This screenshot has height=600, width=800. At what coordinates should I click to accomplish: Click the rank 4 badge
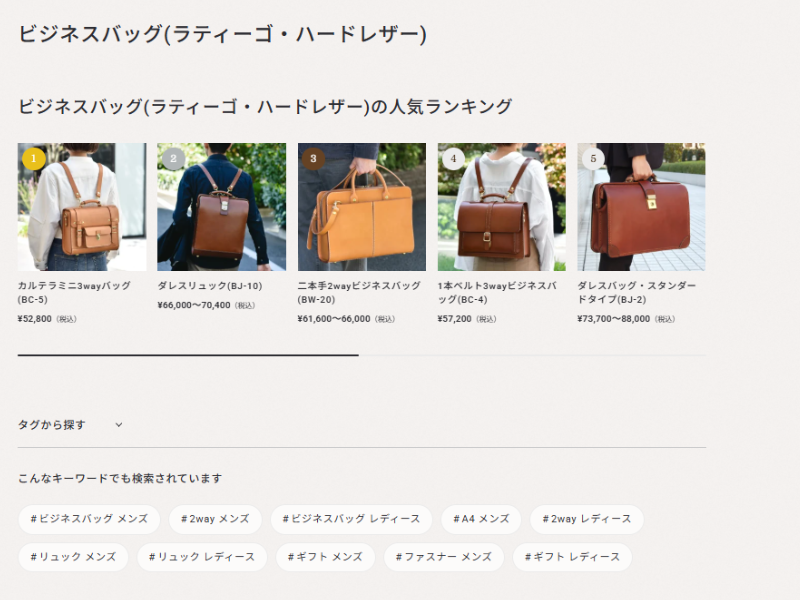[453, 159]
